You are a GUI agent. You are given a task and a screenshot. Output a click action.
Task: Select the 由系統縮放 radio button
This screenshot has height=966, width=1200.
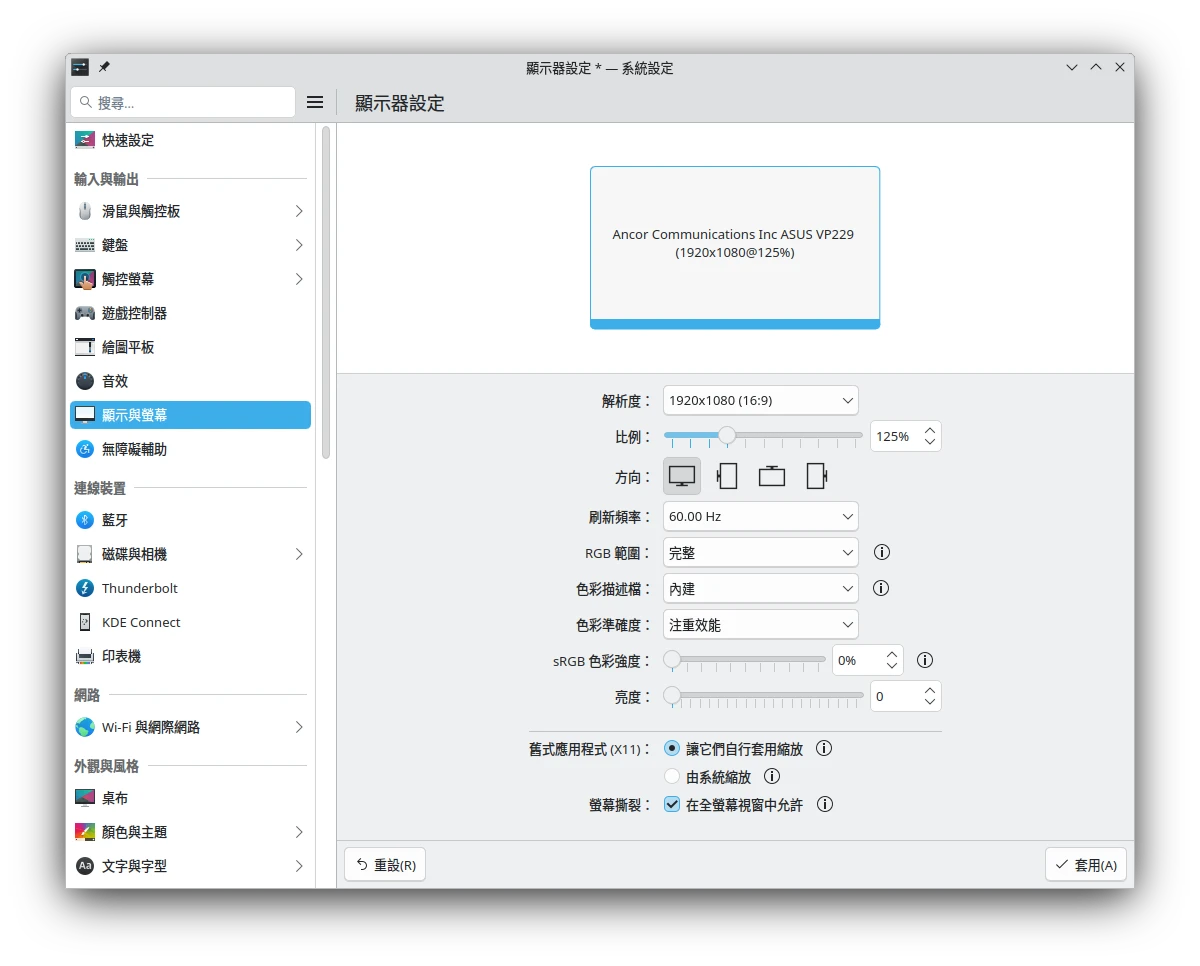click(x=672, y=776)
